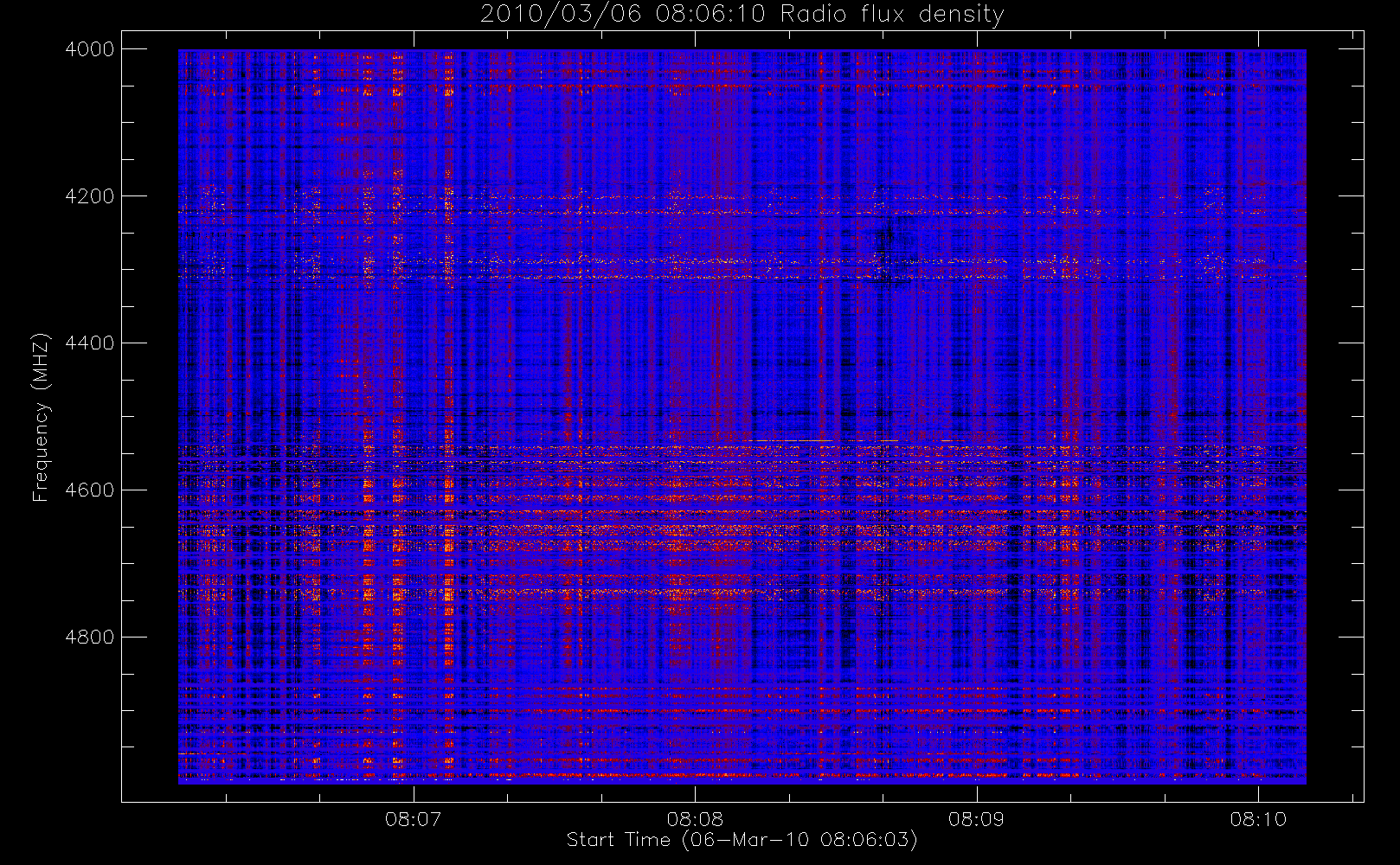This screenshot has width=1400, height=865.
Task: Click the 08:08 time tick label
Action: point(695,819)
